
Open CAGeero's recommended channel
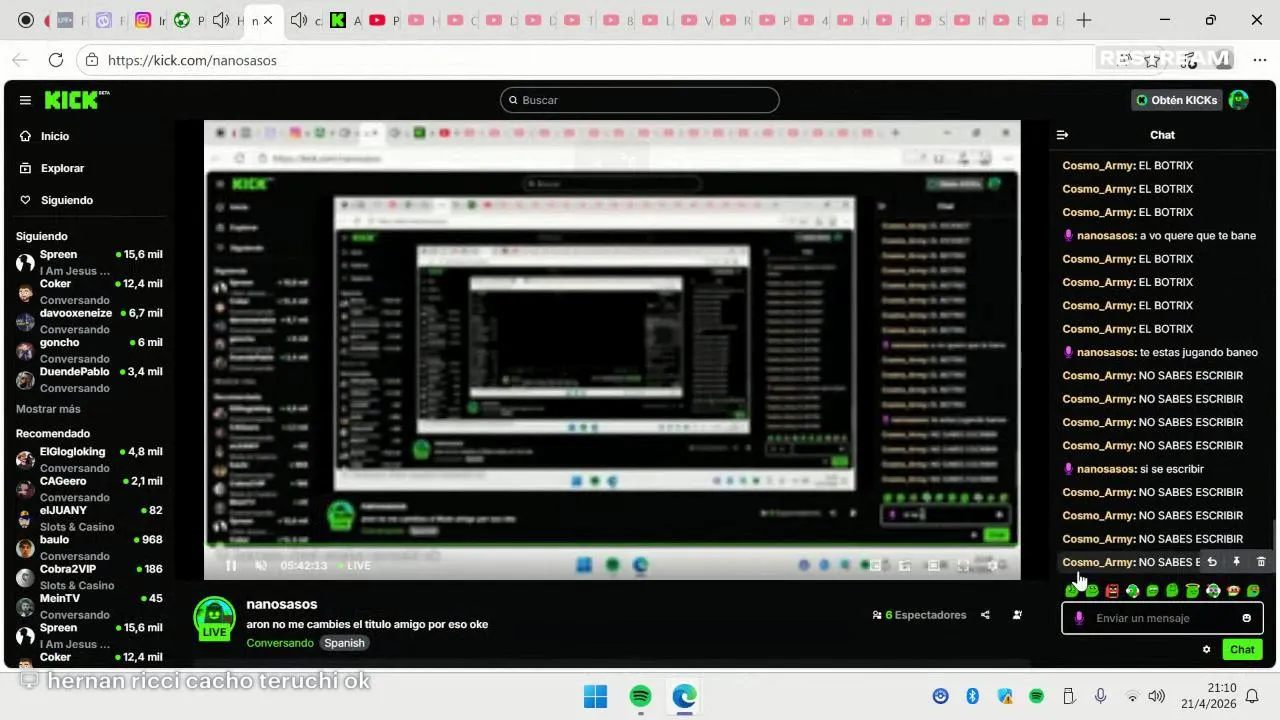pos(89,488)
